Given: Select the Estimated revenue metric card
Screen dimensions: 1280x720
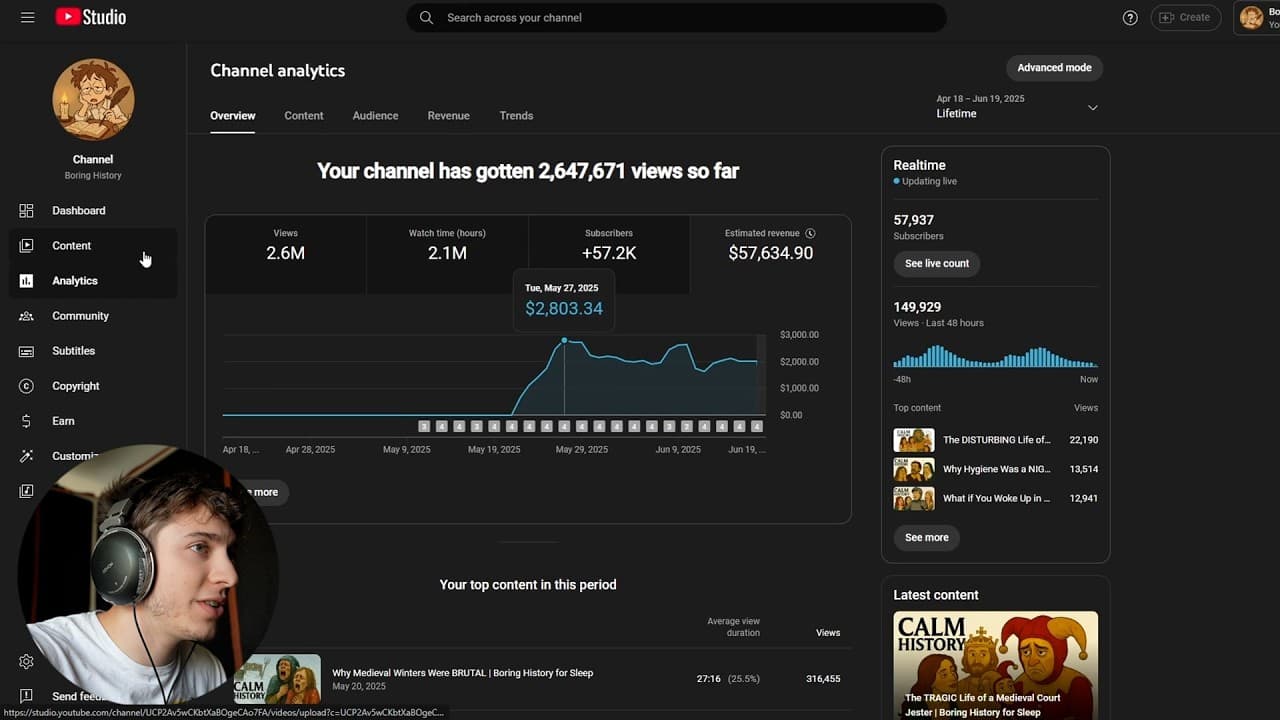Looking at the screenshot, I should coord(770,254).
